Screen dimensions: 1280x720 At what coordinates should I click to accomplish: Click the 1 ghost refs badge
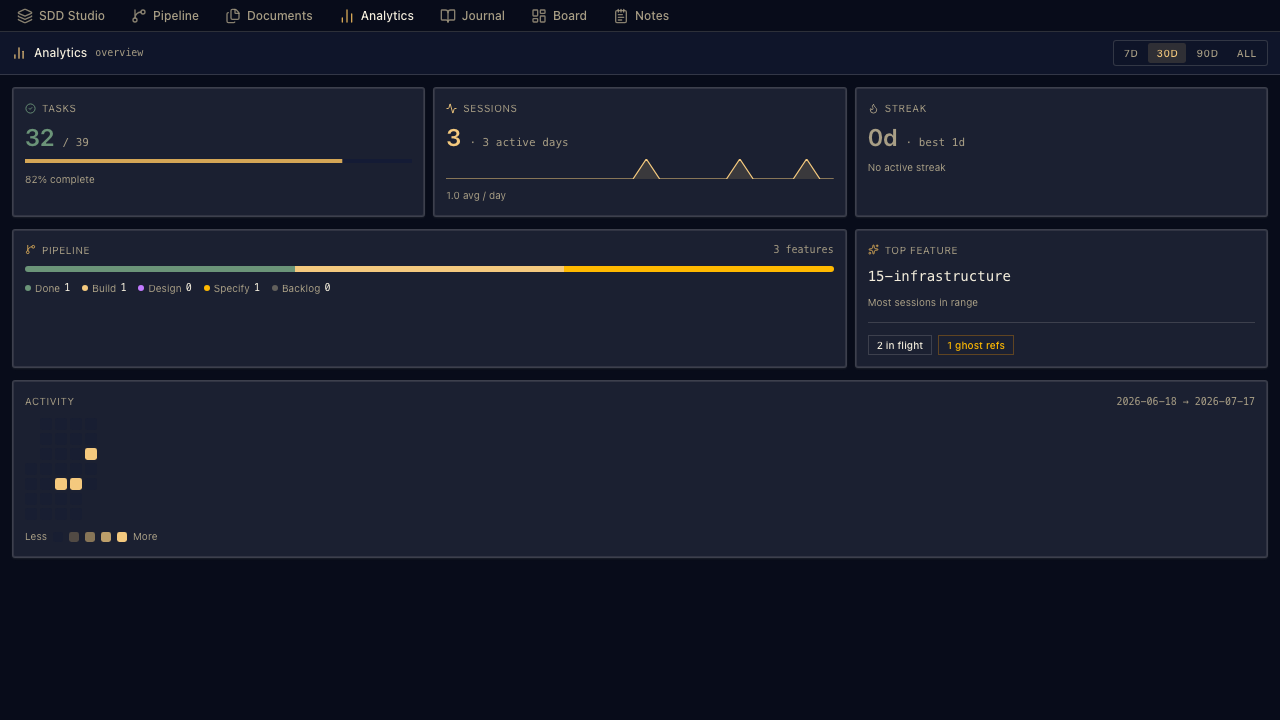[x=976, y=345]
